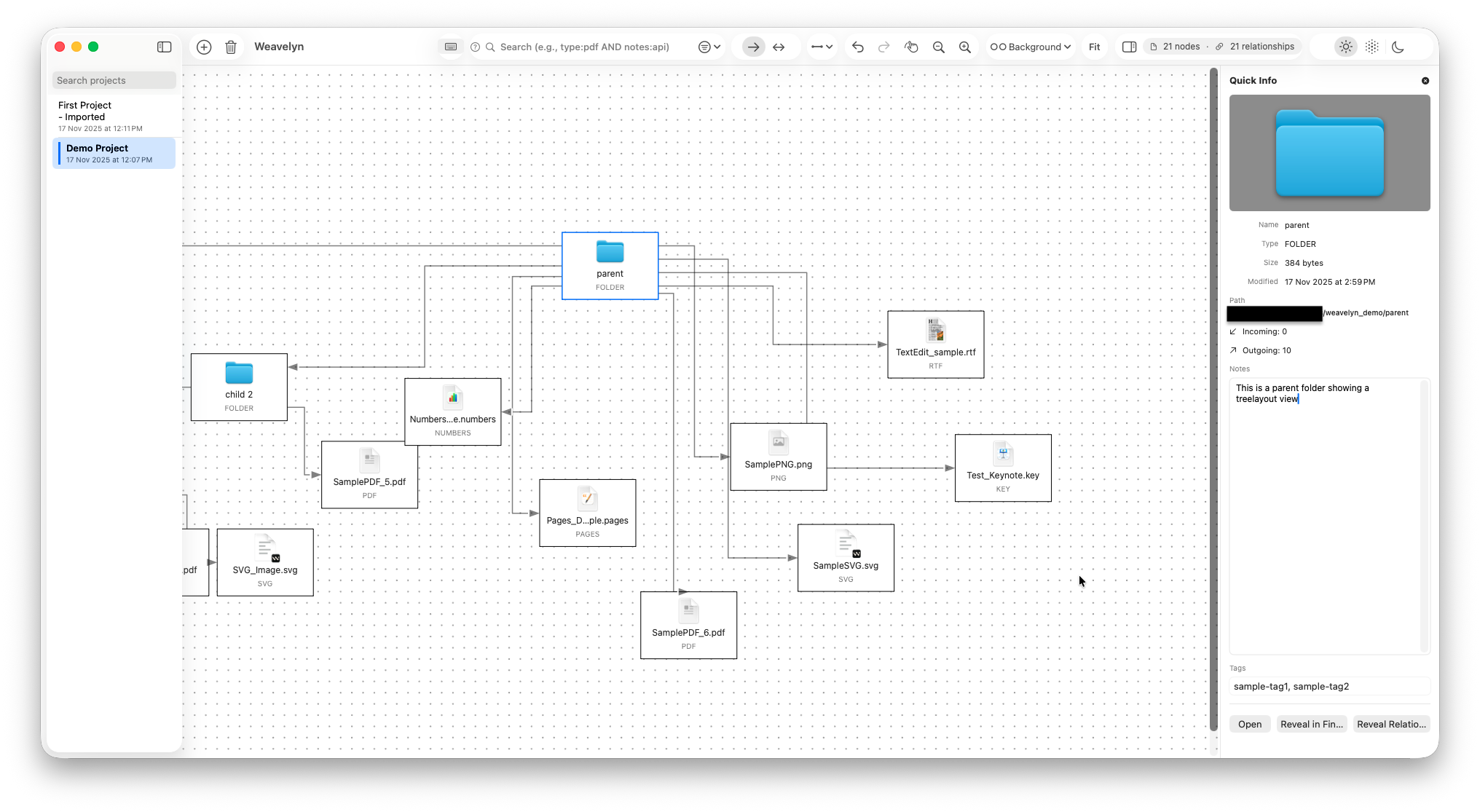Click the vertical canvas scrollbar
Image resolution: width=1480 pixels, height=812 pixels.
point(1213,399)
